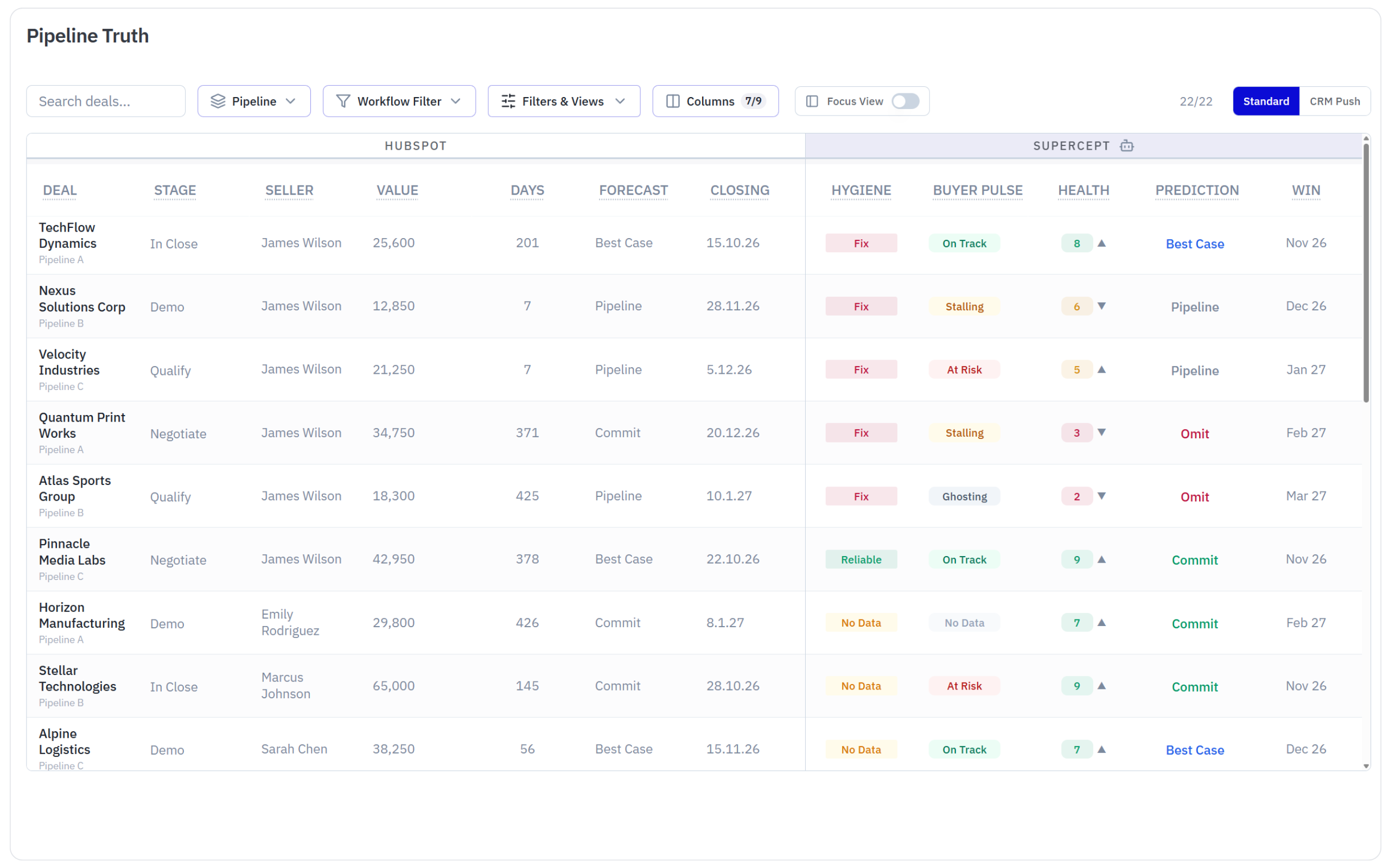Sort by HYGIENE column header

[861, 190]
